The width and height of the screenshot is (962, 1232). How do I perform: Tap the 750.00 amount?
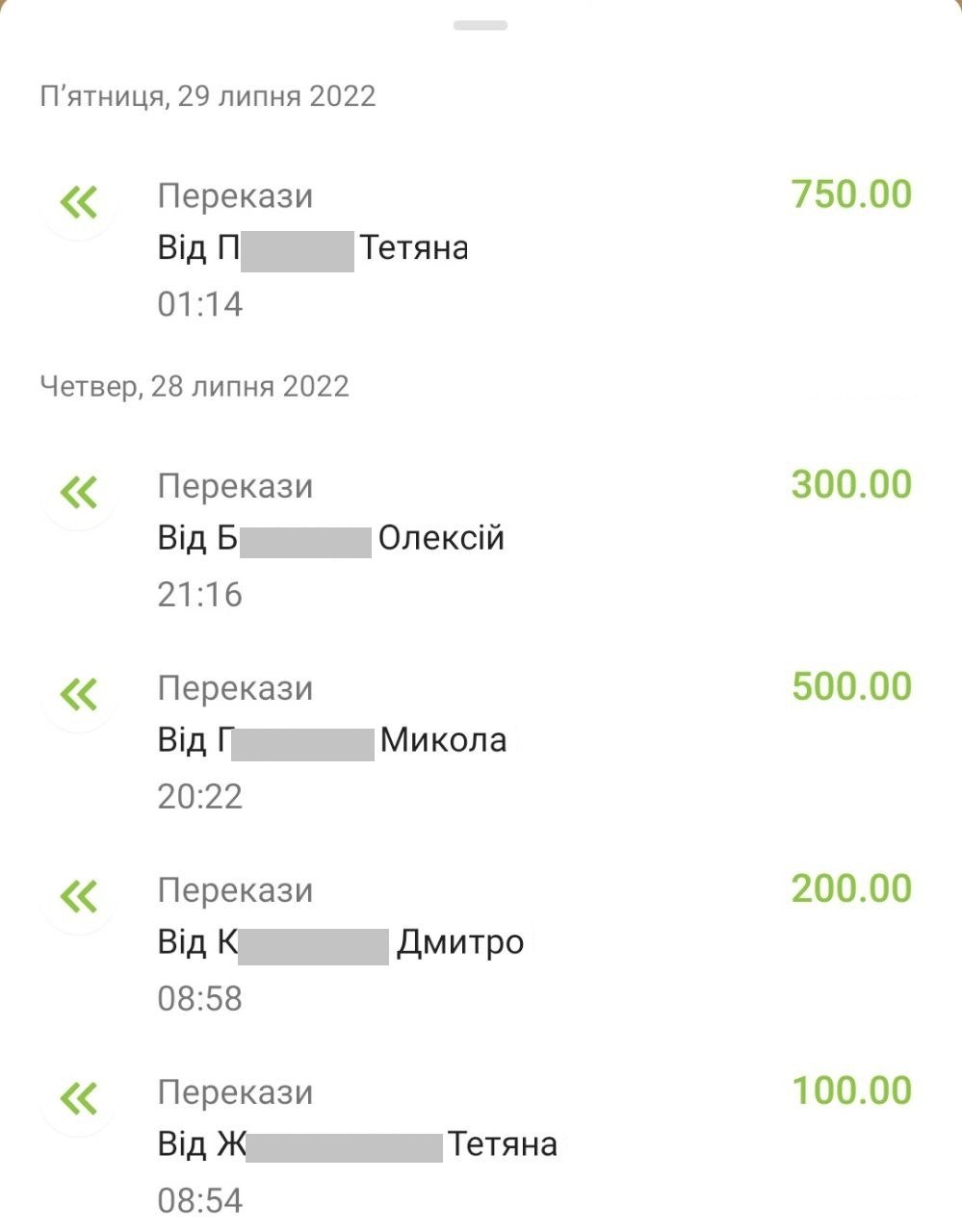coord(851,194)
